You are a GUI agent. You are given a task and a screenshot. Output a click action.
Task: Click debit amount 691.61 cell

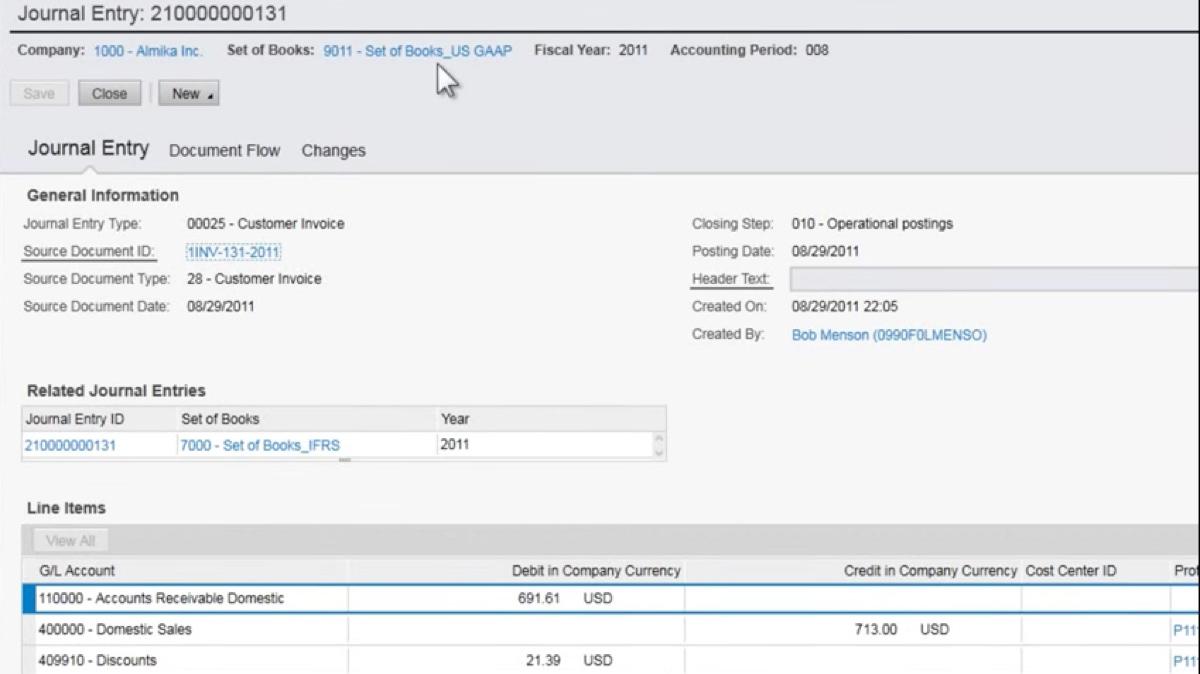[x=516, y=599]
